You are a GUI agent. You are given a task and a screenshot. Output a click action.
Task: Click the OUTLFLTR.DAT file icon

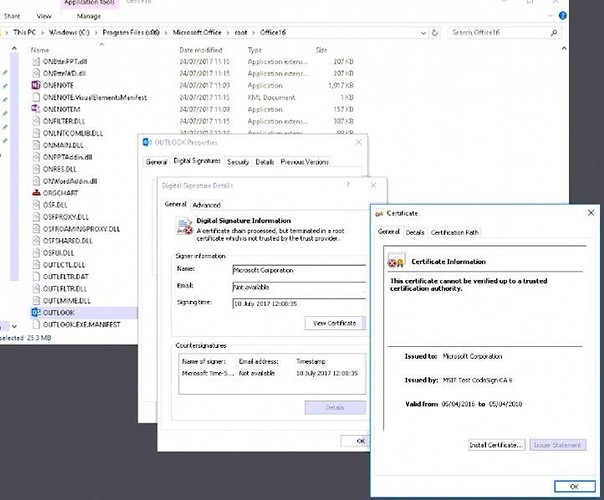[x=35, y=276]
